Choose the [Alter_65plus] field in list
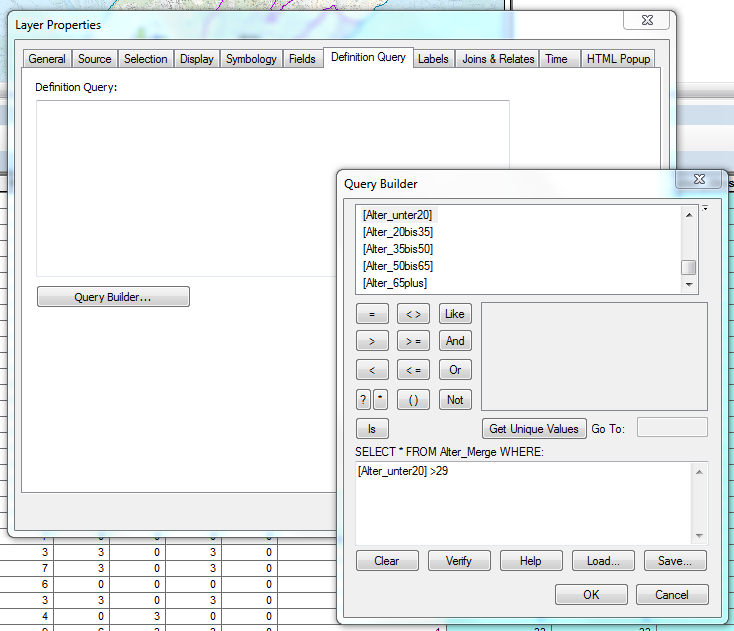734x631 pixels. pos(394,283)
